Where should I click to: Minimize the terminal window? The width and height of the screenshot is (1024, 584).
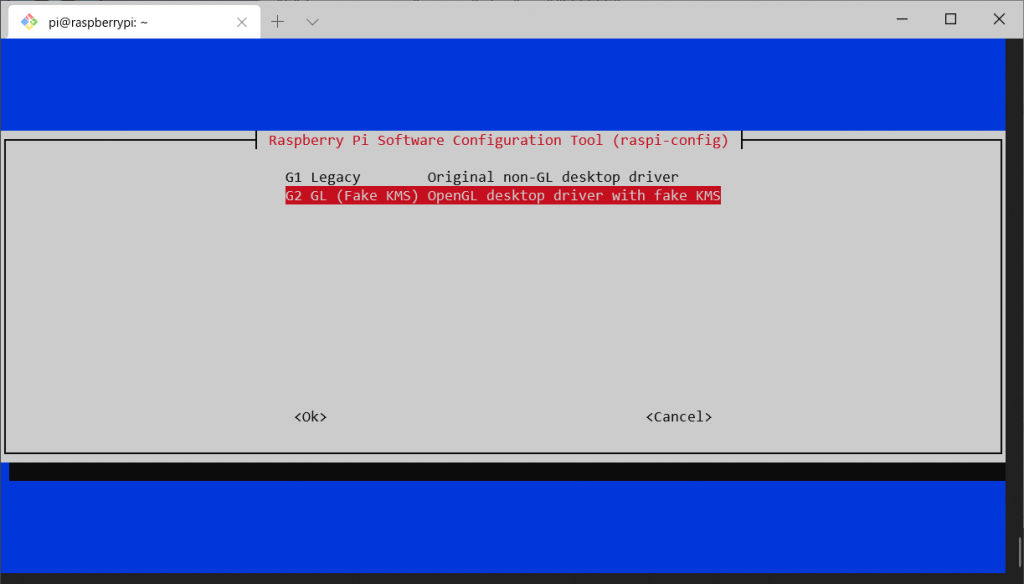pos(902,19)
